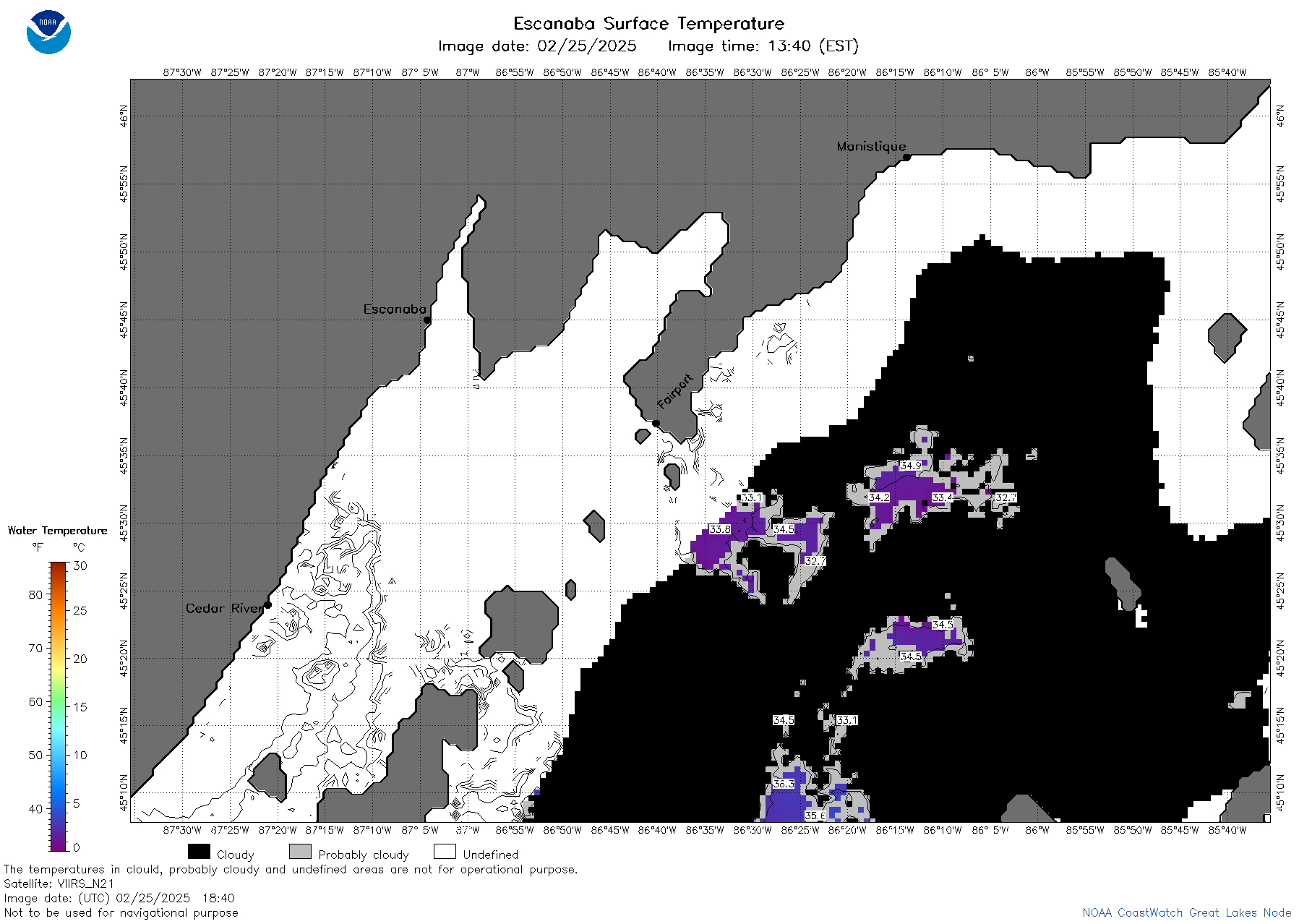Click the Manistique location dot
The image size is (1299, 924).
click(x=906, y=157)
